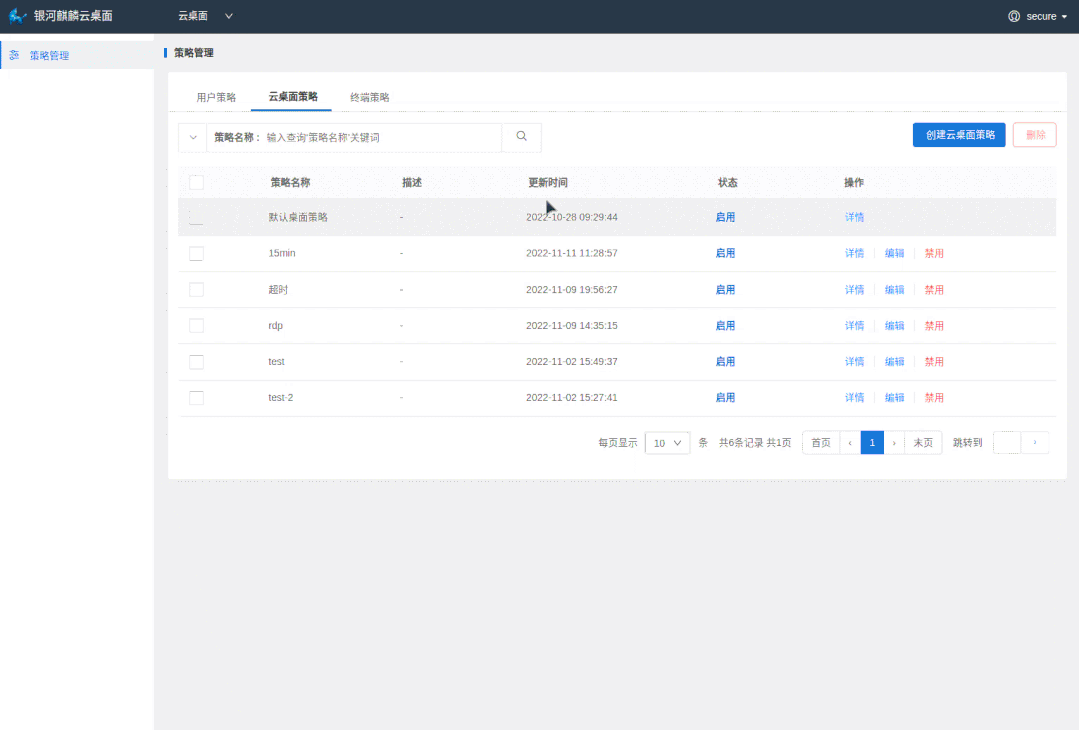Click the 策略名称 column header
Image resolution: width=1079 pixels, height=730 pixels.
(x=290, y=182)
